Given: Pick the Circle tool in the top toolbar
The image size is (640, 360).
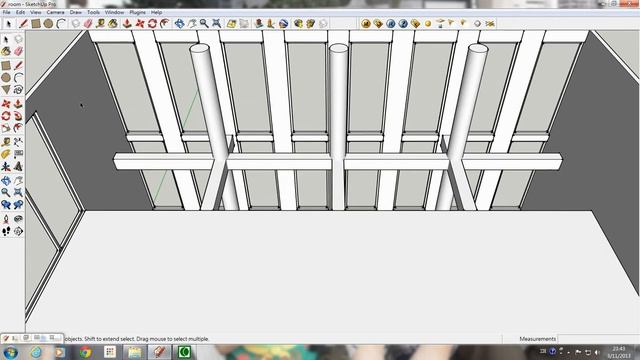Looking at the screenshot, I should pyautogui.click(x=48, y=24).
